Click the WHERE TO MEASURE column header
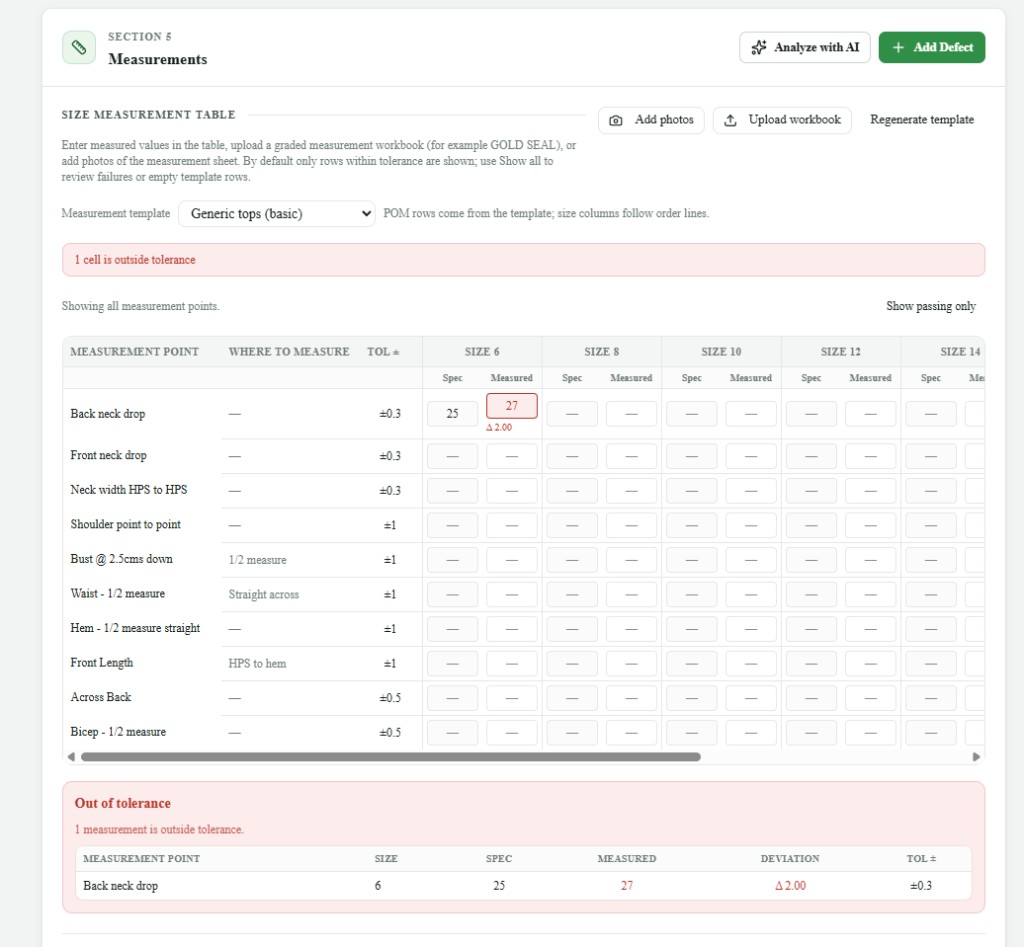The width and height of the screenshot is (1024, 947). coord(289,351)
